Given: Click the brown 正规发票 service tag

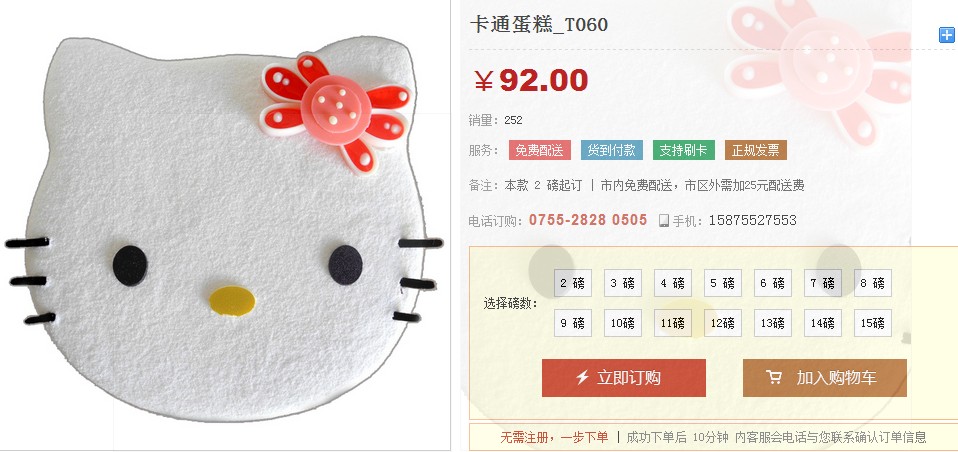Looking at the screenshot, I should [x=756, y=150].
